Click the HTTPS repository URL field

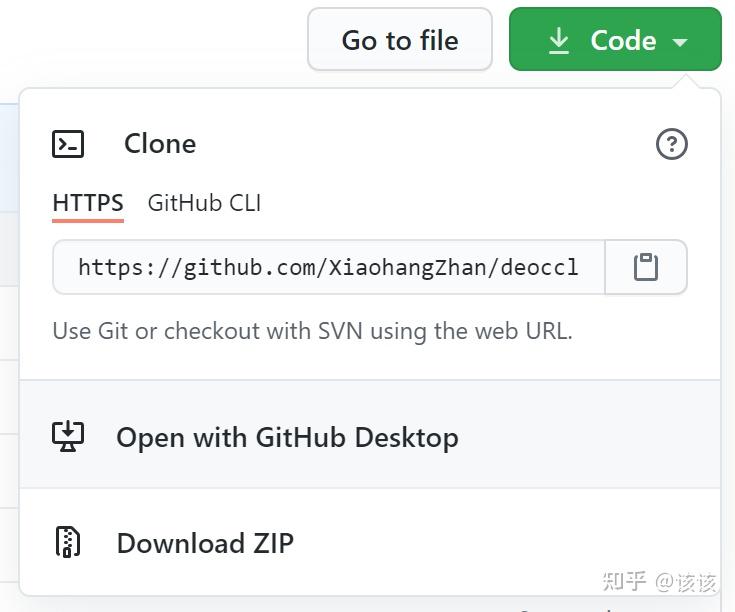[328, 267]
